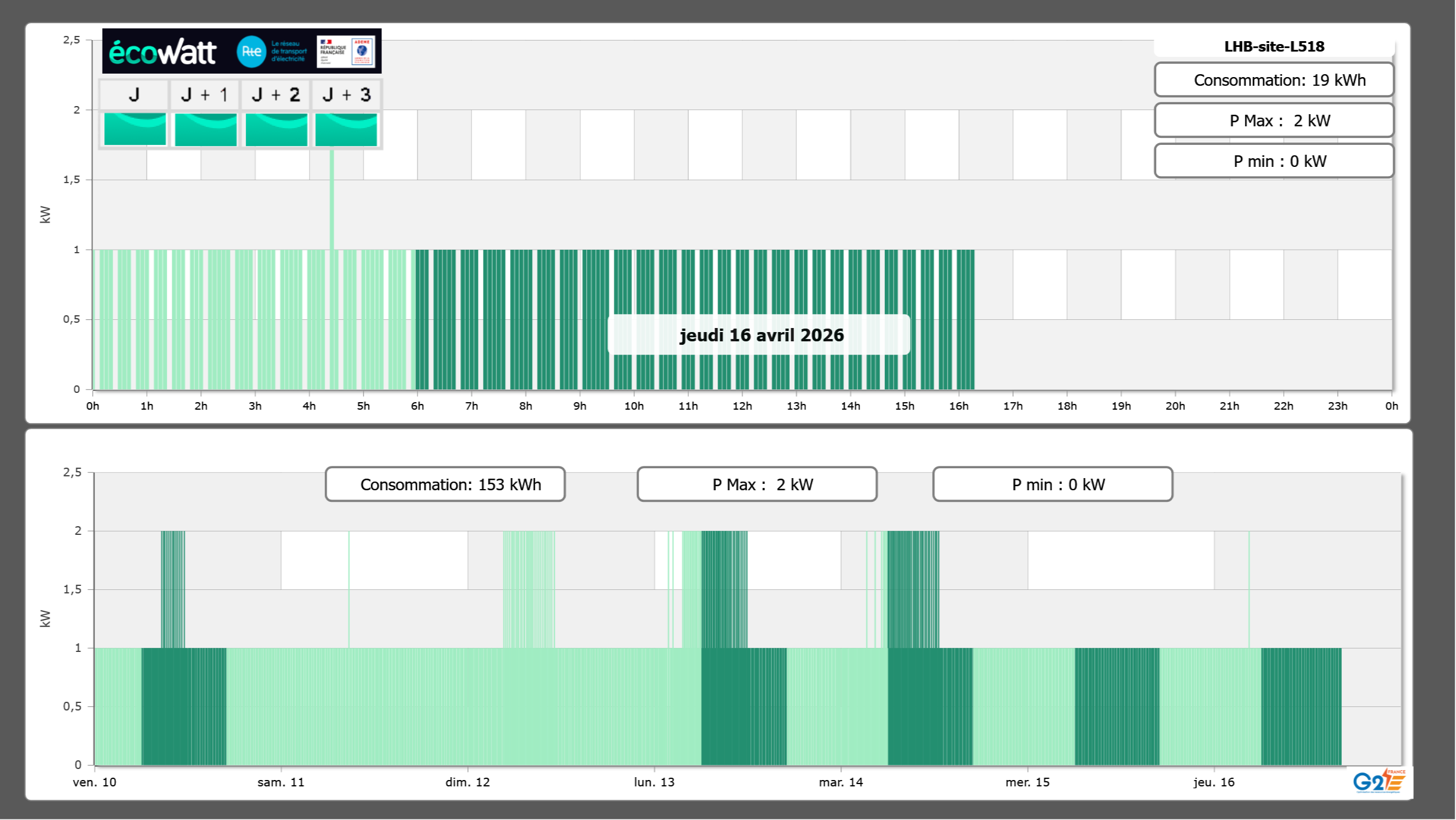Select the J + 3 forecast tab
This screenshot has height=820, width=1456.
click(346, 94)
